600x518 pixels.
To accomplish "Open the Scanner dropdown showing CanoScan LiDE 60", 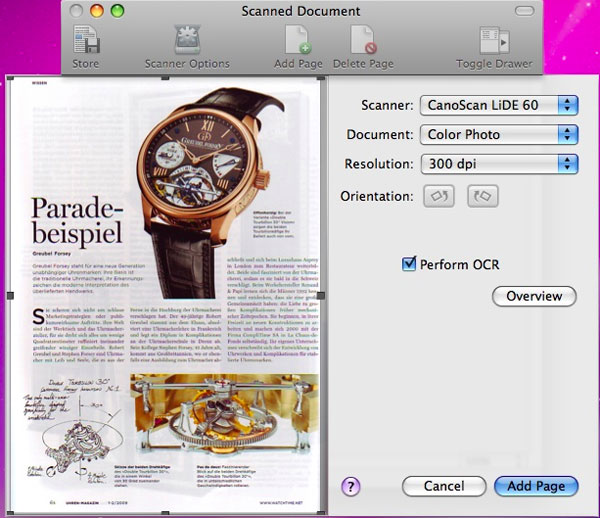I will click(x=499, y=105).
